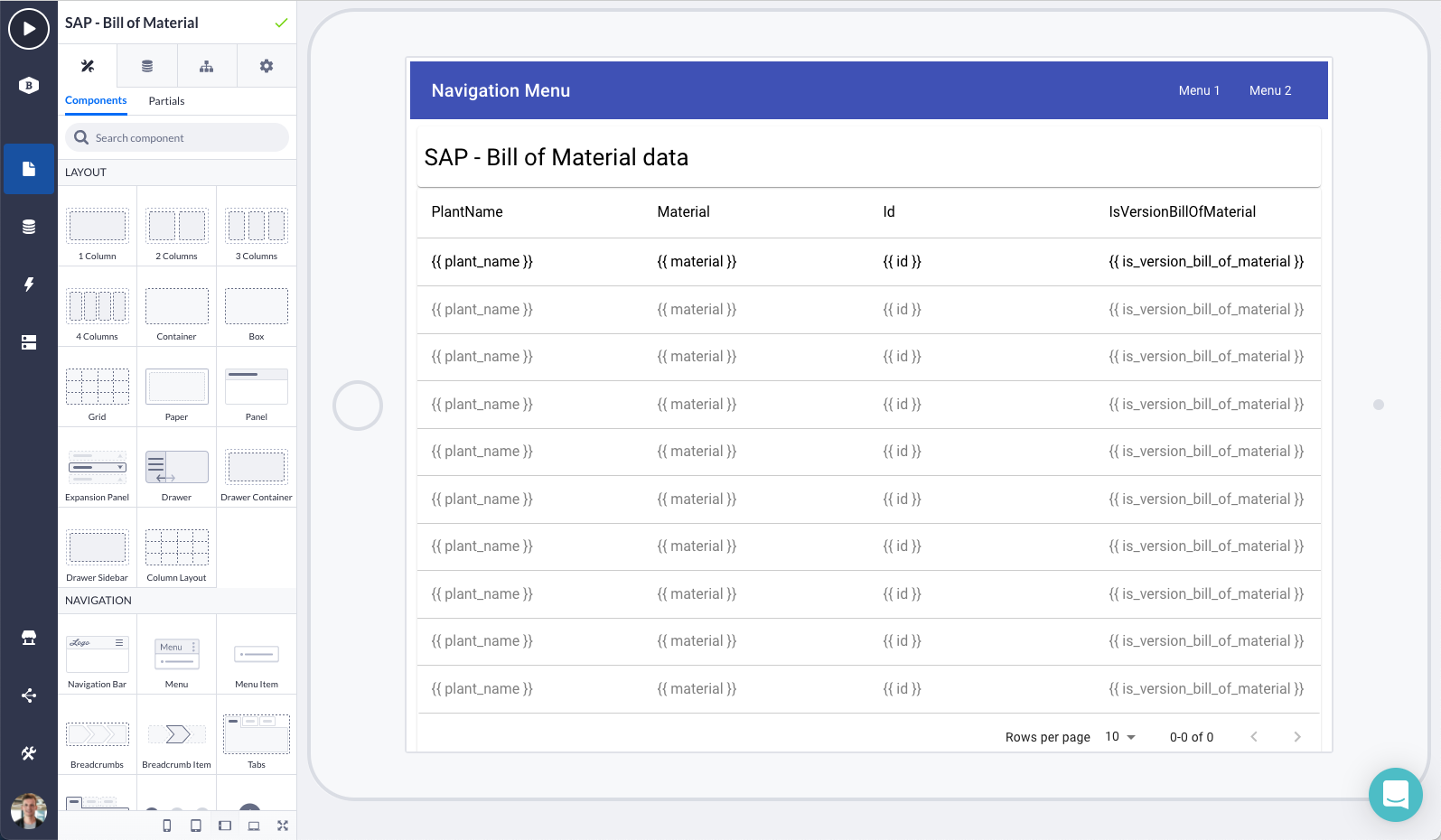Select the Drawer Container component
The height and width of the screenshot is (840, 1441).
(257, 467)
